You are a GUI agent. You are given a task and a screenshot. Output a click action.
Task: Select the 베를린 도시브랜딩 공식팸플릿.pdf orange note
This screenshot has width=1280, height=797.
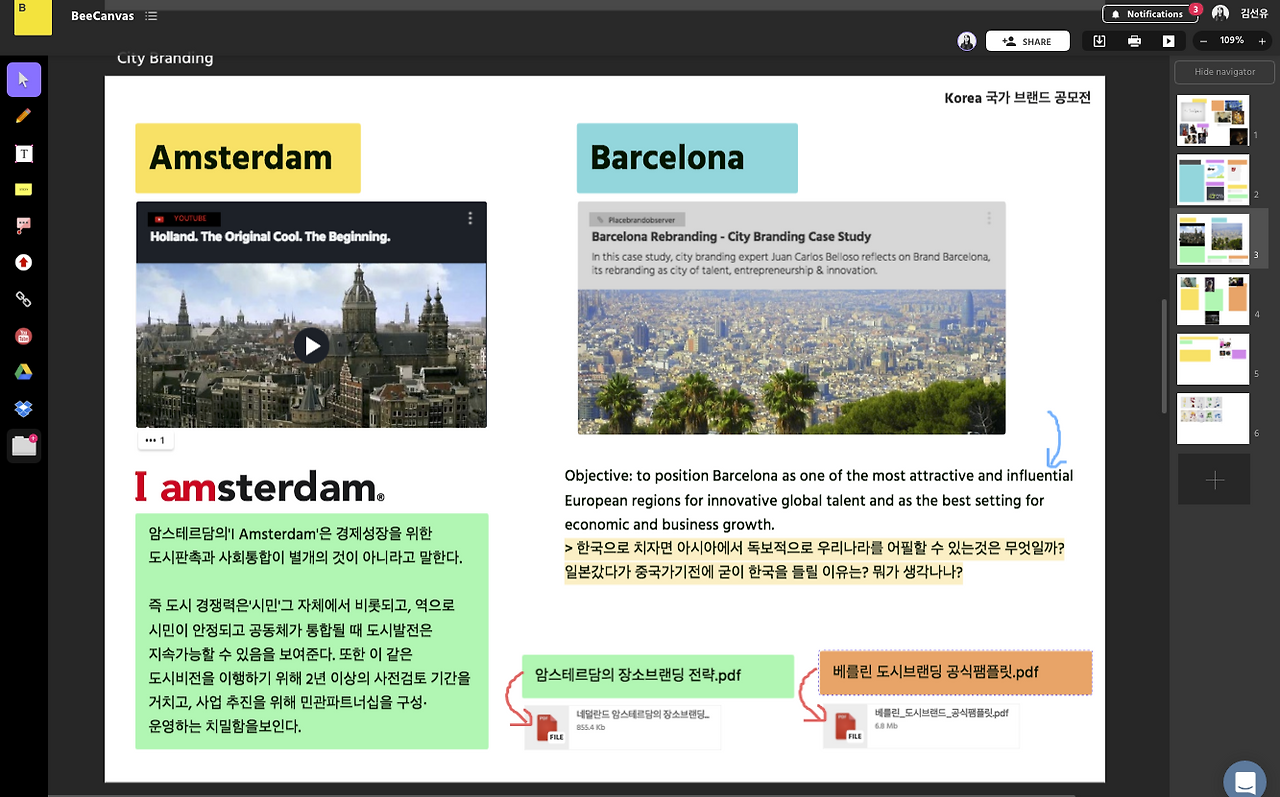pyautogui.click(x=955, y=673)
